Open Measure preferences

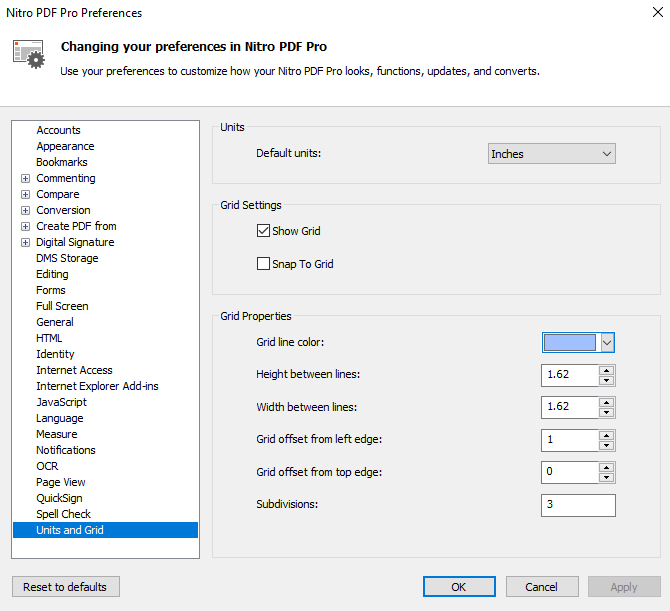[x=56, y=434]
